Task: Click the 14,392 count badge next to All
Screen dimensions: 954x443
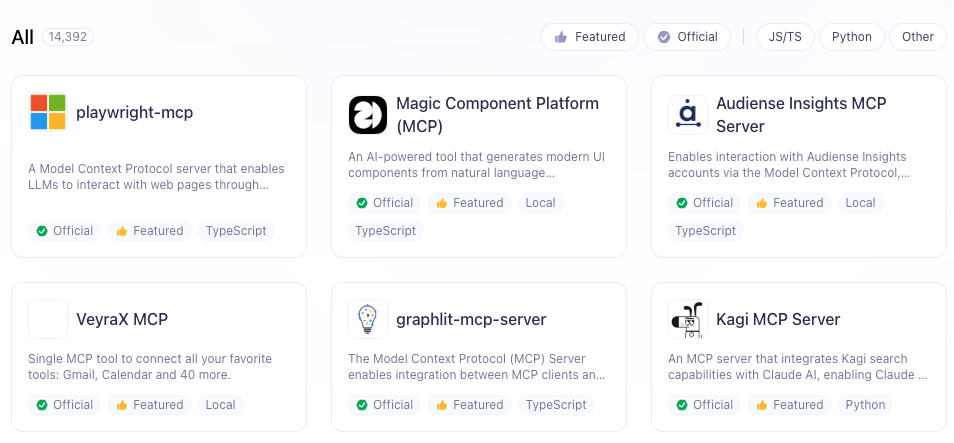Action: [x=68, y=37]
